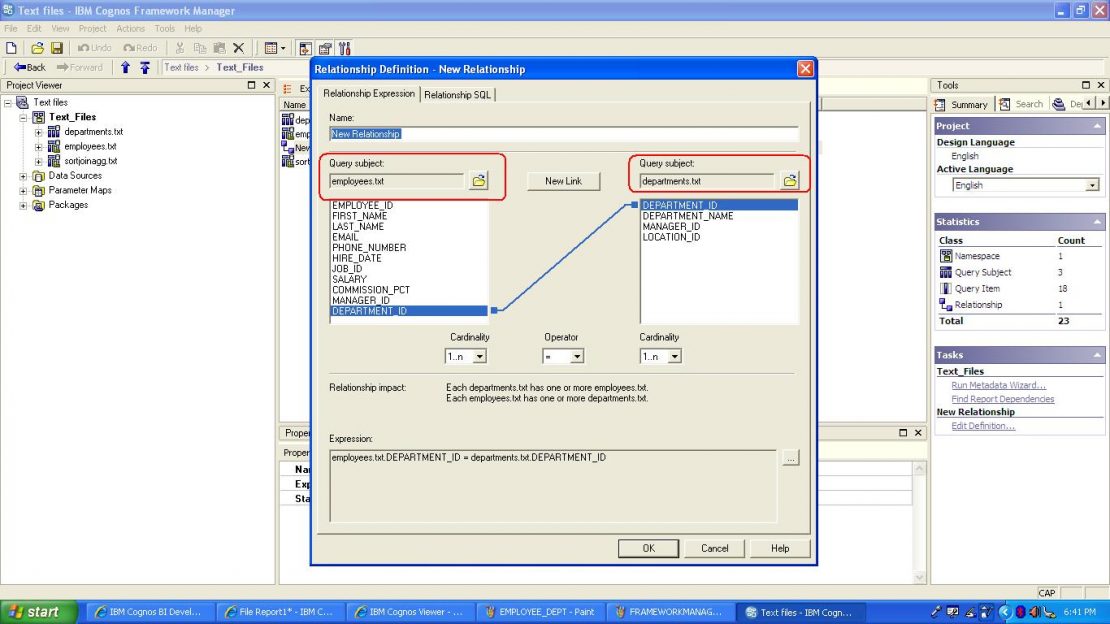
Task: Expand the Data Sources folder
Action: coord(23,176)
